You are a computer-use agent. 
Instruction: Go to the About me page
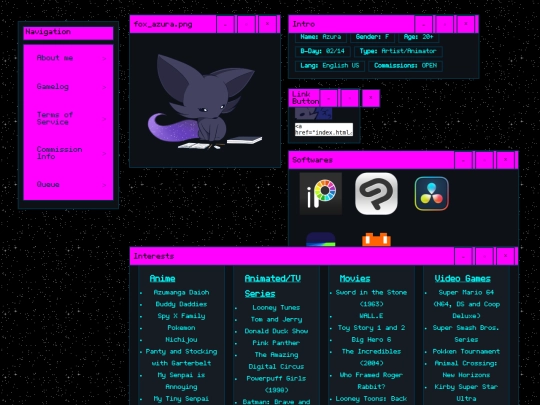(x=55, y=58)
